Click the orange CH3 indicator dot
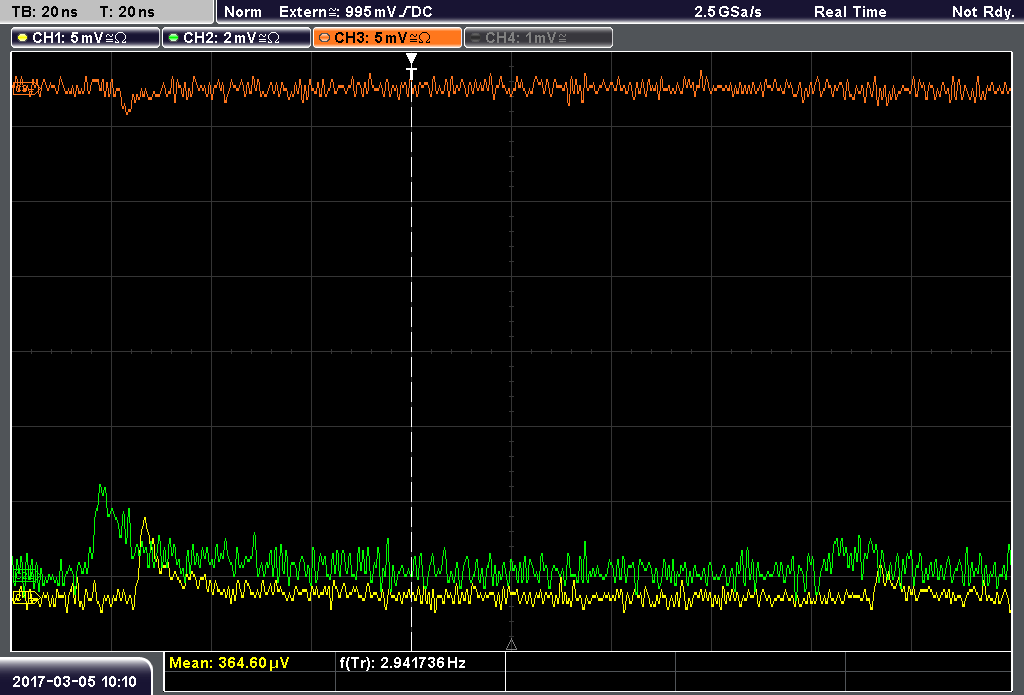Image resolution: width=1024 pixels, height=695 pixels. click(x=325, y=38)
